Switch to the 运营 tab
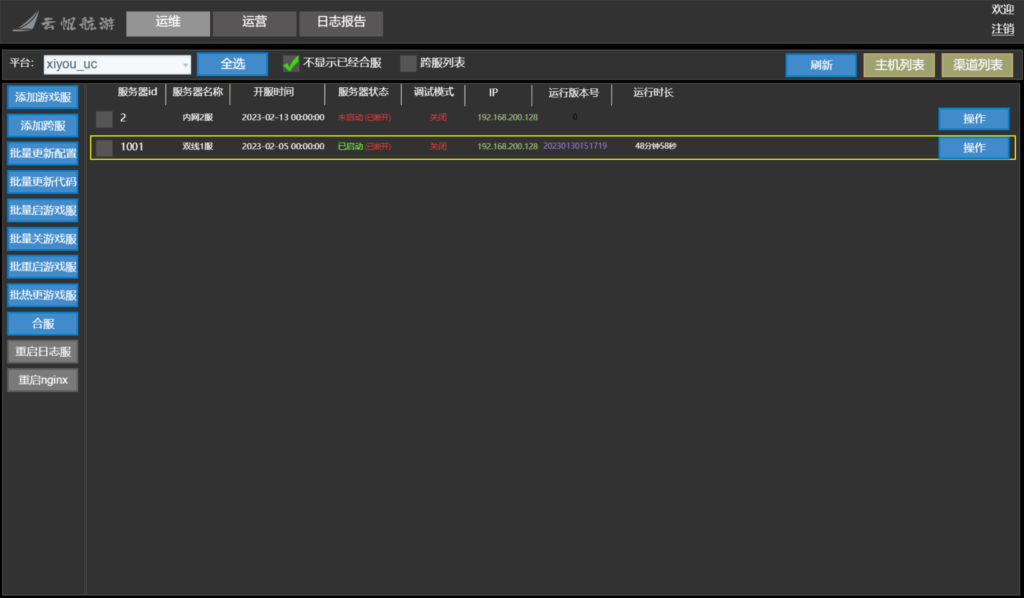This screenshot has height=598, width=1024. [x=254, y=23]
